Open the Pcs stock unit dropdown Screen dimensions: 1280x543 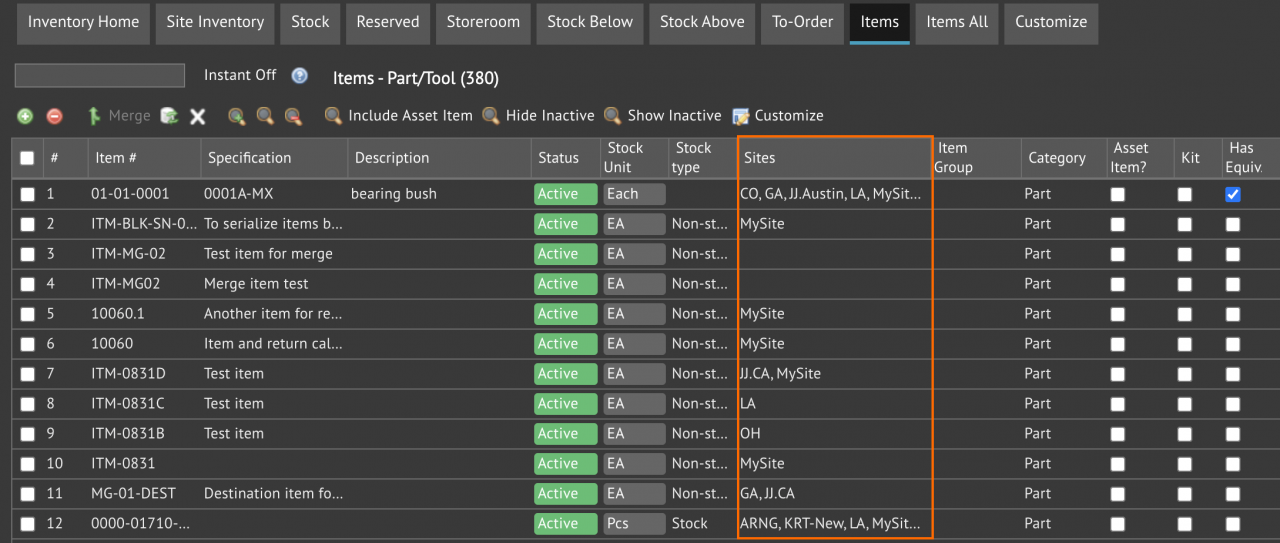634,524
